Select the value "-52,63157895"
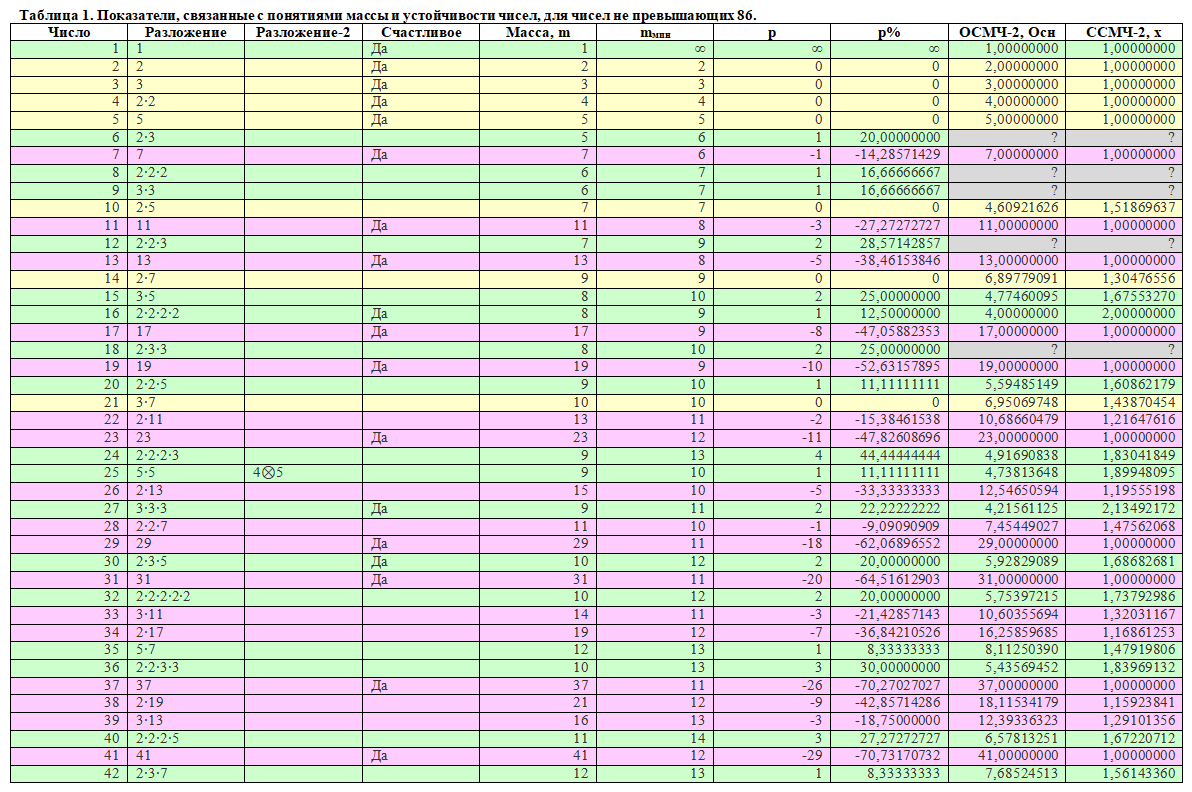This screenshot has width=1192, height=792. (x=899, y=366)
